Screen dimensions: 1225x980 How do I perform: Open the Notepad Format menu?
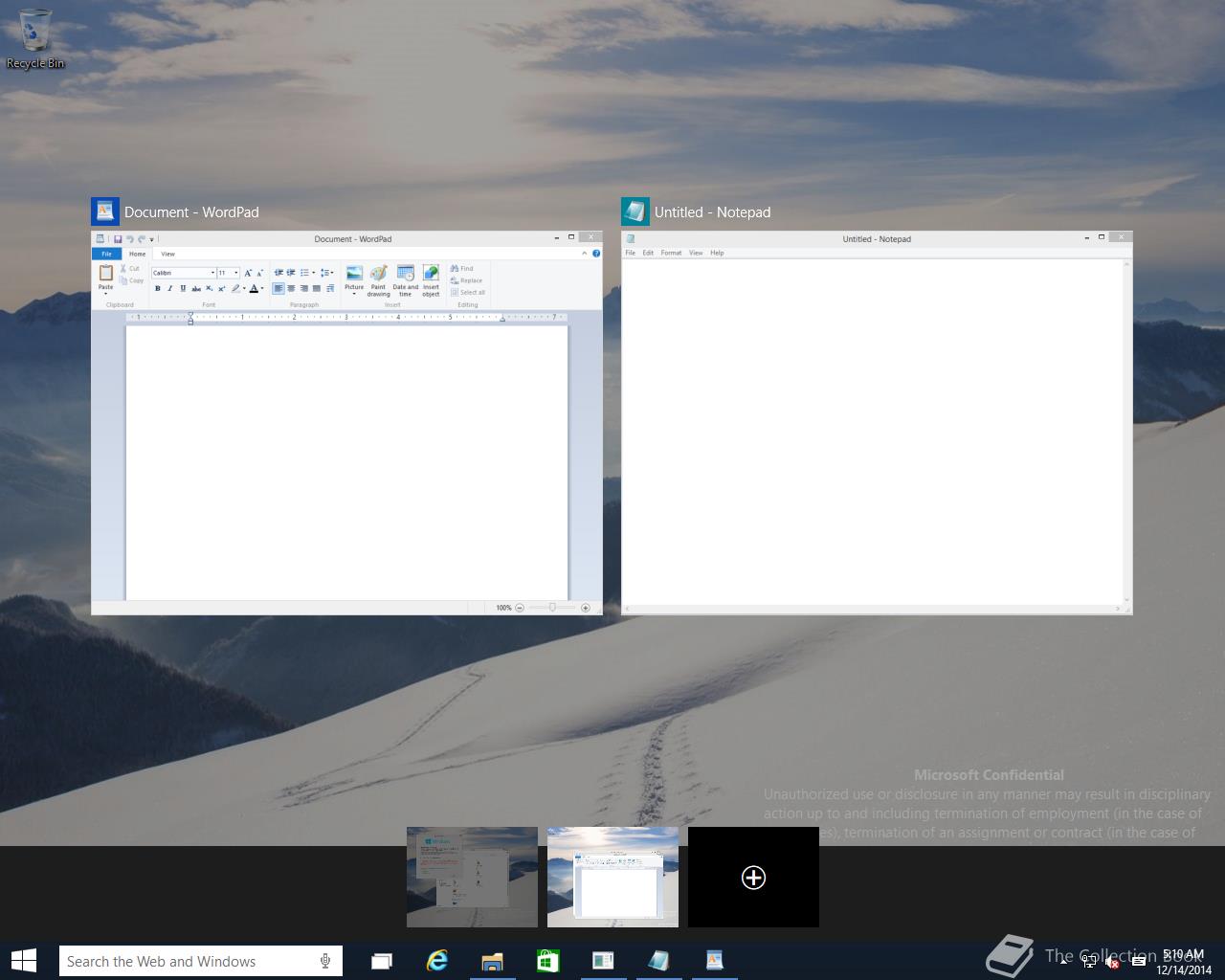pyautogui.click(x=671, y=253)
